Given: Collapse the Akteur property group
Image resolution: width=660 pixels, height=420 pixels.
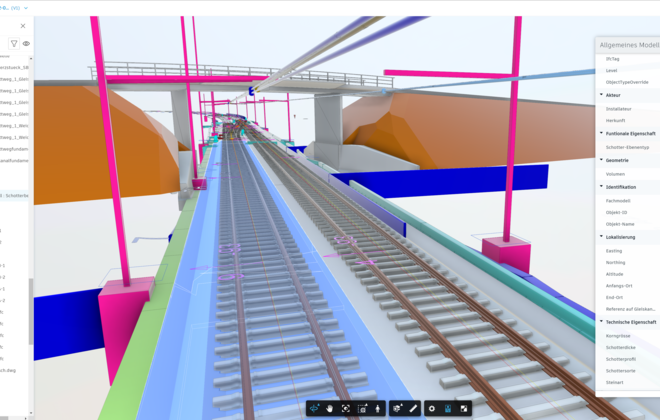Looking at the screenshot, I should 600,95.
